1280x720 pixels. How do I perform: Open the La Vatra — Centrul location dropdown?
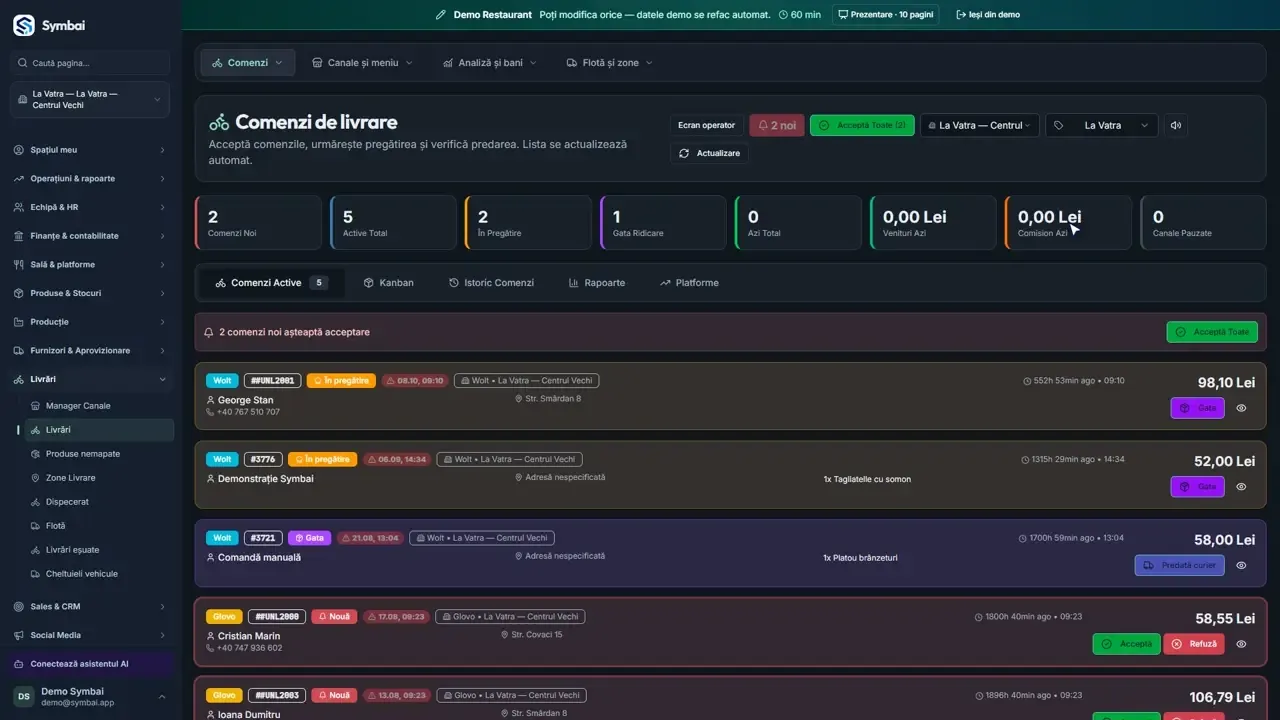click(x=980, y=125)
